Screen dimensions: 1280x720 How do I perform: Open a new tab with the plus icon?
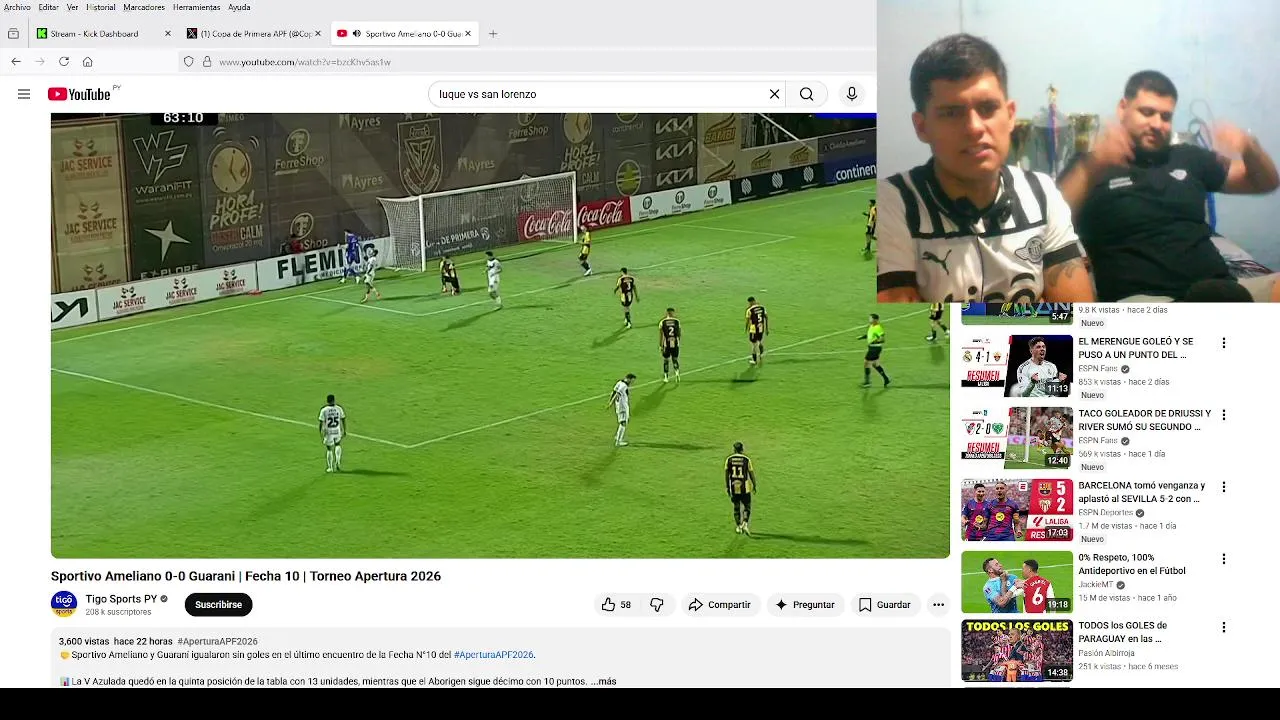click(x=493, y=34)
